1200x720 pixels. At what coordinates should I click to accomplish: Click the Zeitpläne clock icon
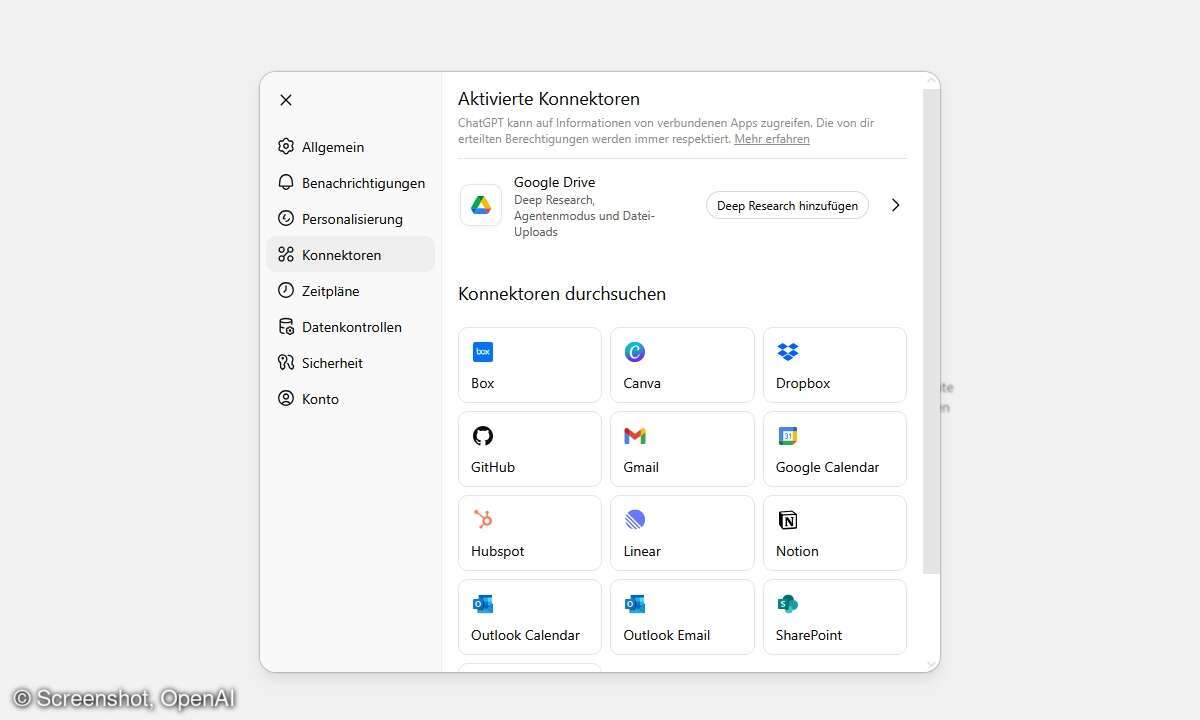[286, 291]
